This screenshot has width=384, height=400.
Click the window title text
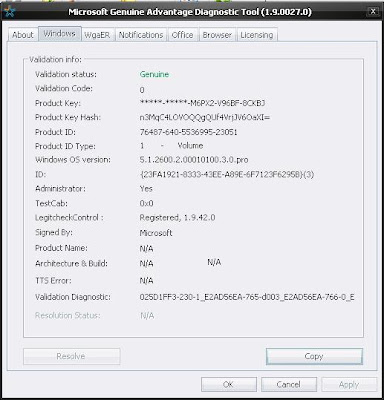190,12
